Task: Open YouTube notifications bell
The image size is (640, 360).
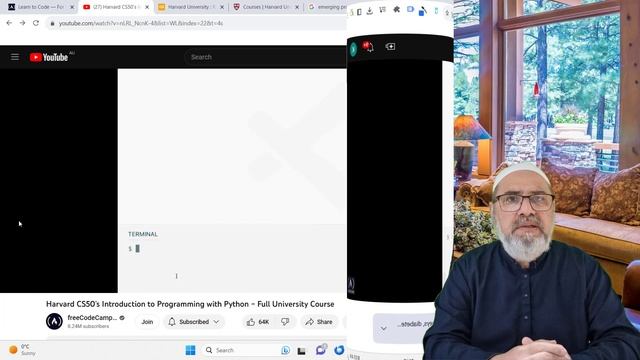Action: point(368,46)
